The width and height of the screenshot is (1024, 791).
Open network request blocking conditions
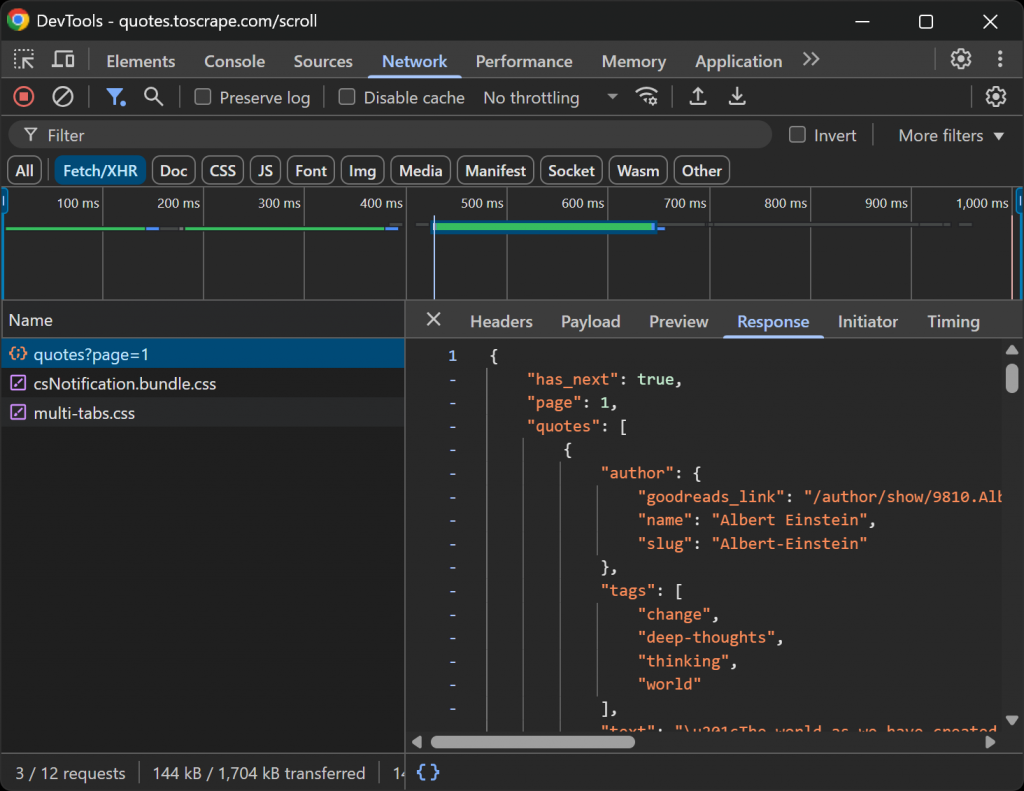click(647, 97)
